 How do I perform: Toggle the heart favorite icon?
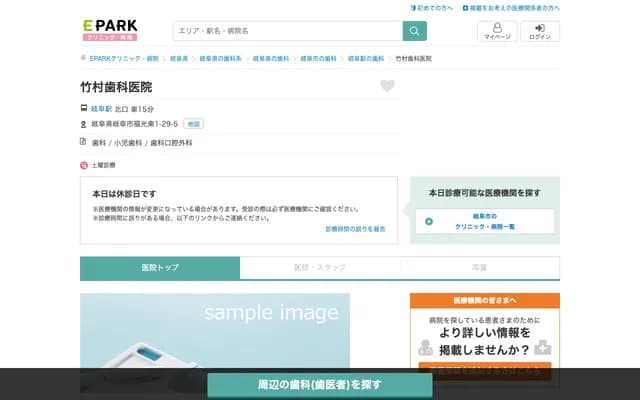point(387,86)
